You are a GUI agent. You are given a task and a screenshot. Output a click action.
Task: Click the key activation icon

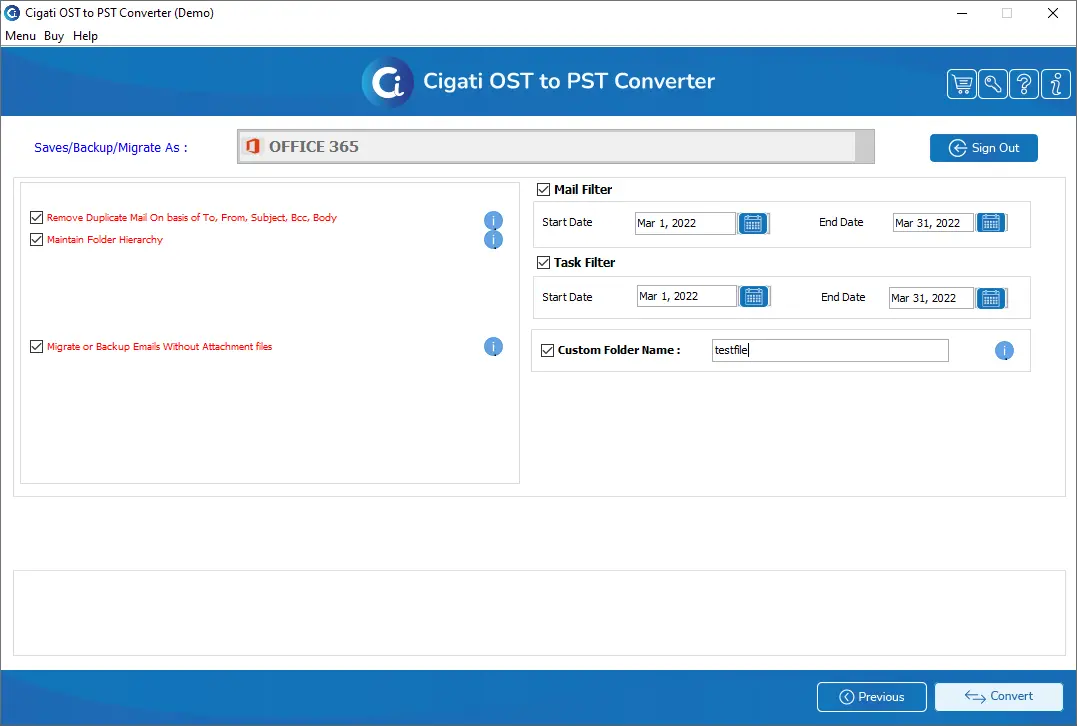click(993, 84)
